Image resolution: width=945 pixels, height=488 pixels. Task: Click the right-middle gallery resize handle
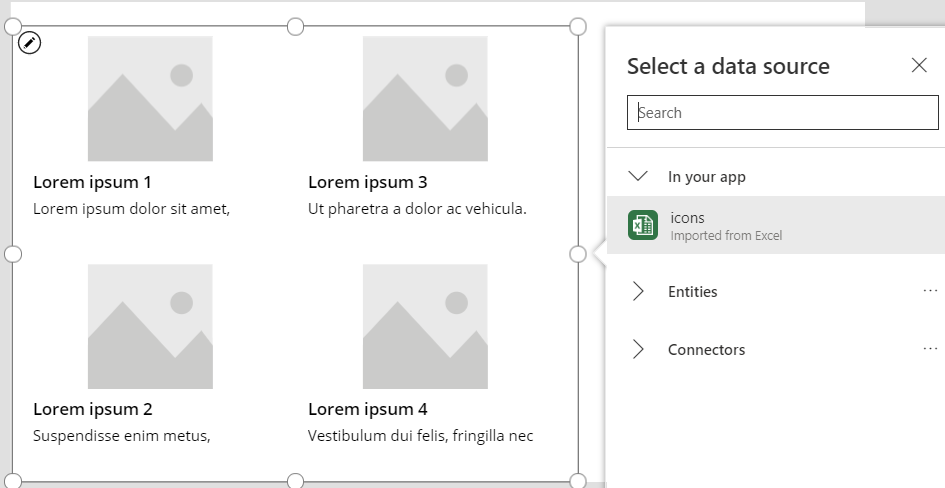[578, 254]
